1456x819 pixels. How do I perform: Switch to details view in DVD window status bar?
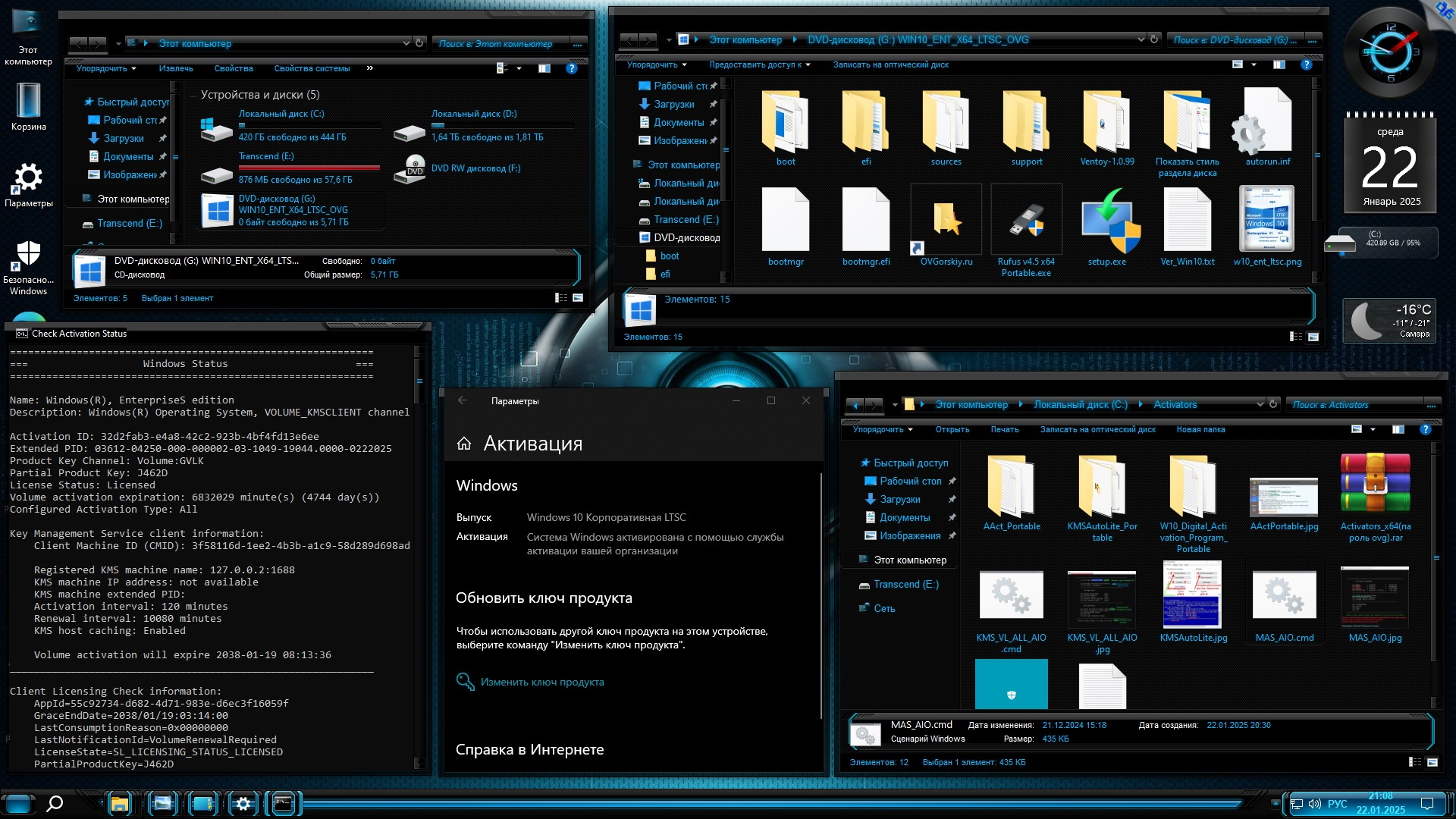coord(1296,337)
